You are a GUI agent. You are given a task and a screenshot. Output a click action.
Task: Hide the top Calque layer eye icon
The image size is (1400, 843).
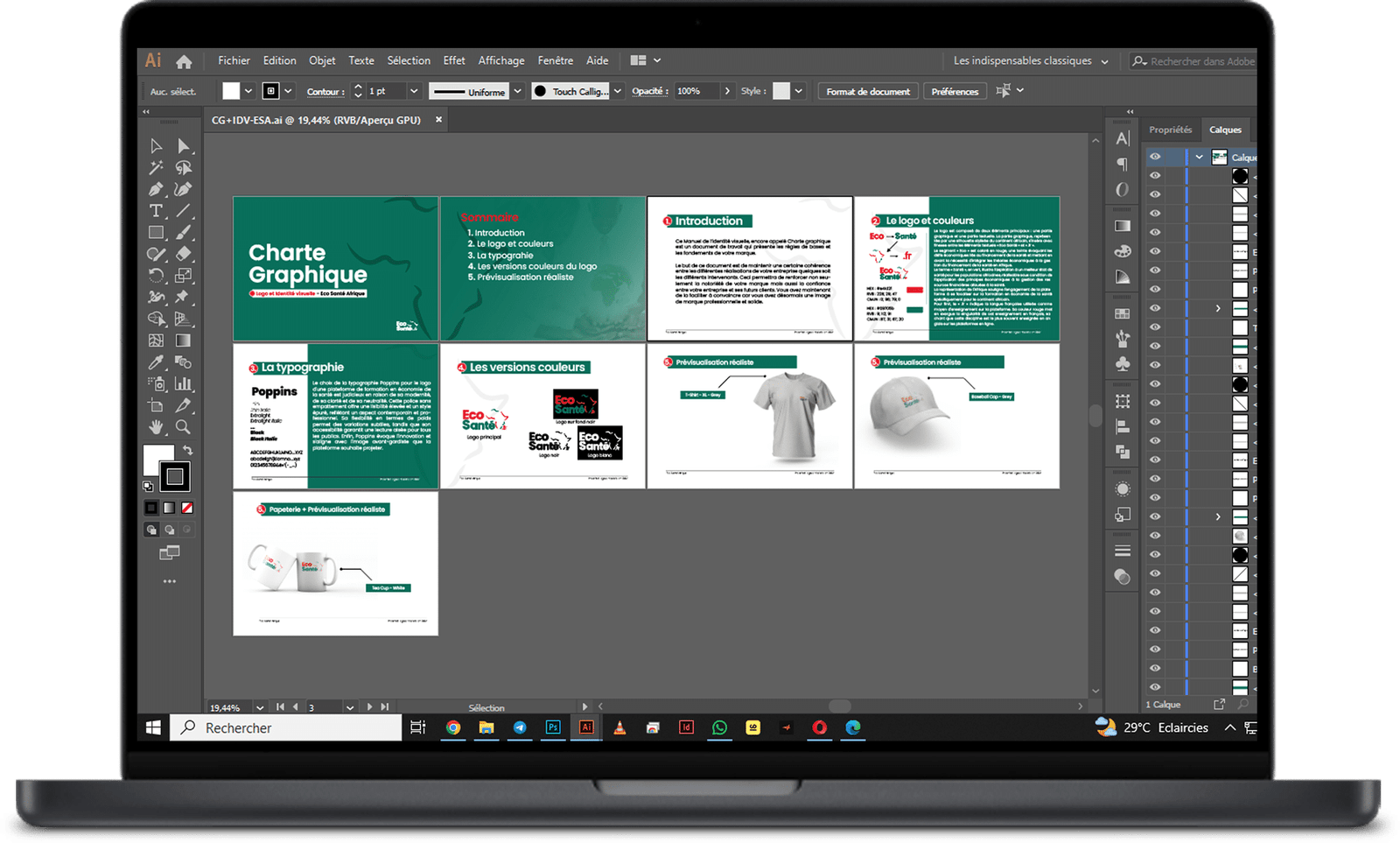1155,157
